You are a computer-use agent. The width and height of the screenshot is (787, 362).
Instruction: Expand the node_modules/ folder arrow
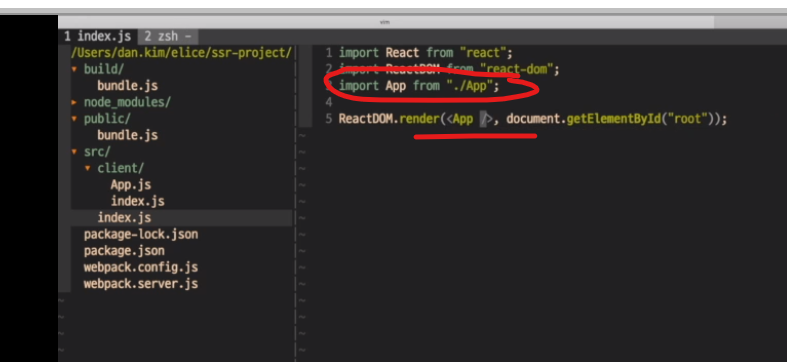tap(74, 102)
